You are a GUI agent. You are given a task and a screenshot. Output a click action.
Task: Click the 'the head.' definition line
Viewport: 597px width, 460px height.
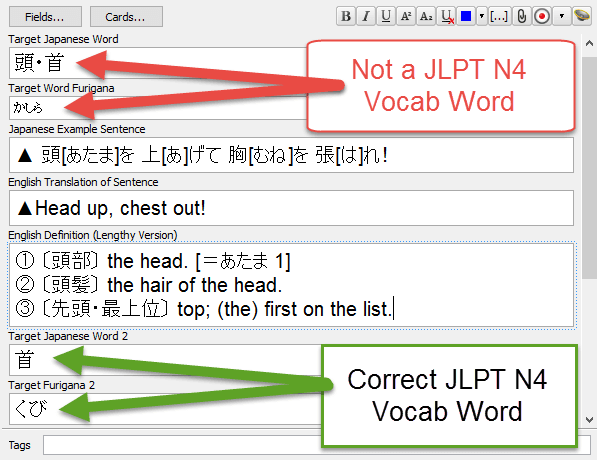148,261
